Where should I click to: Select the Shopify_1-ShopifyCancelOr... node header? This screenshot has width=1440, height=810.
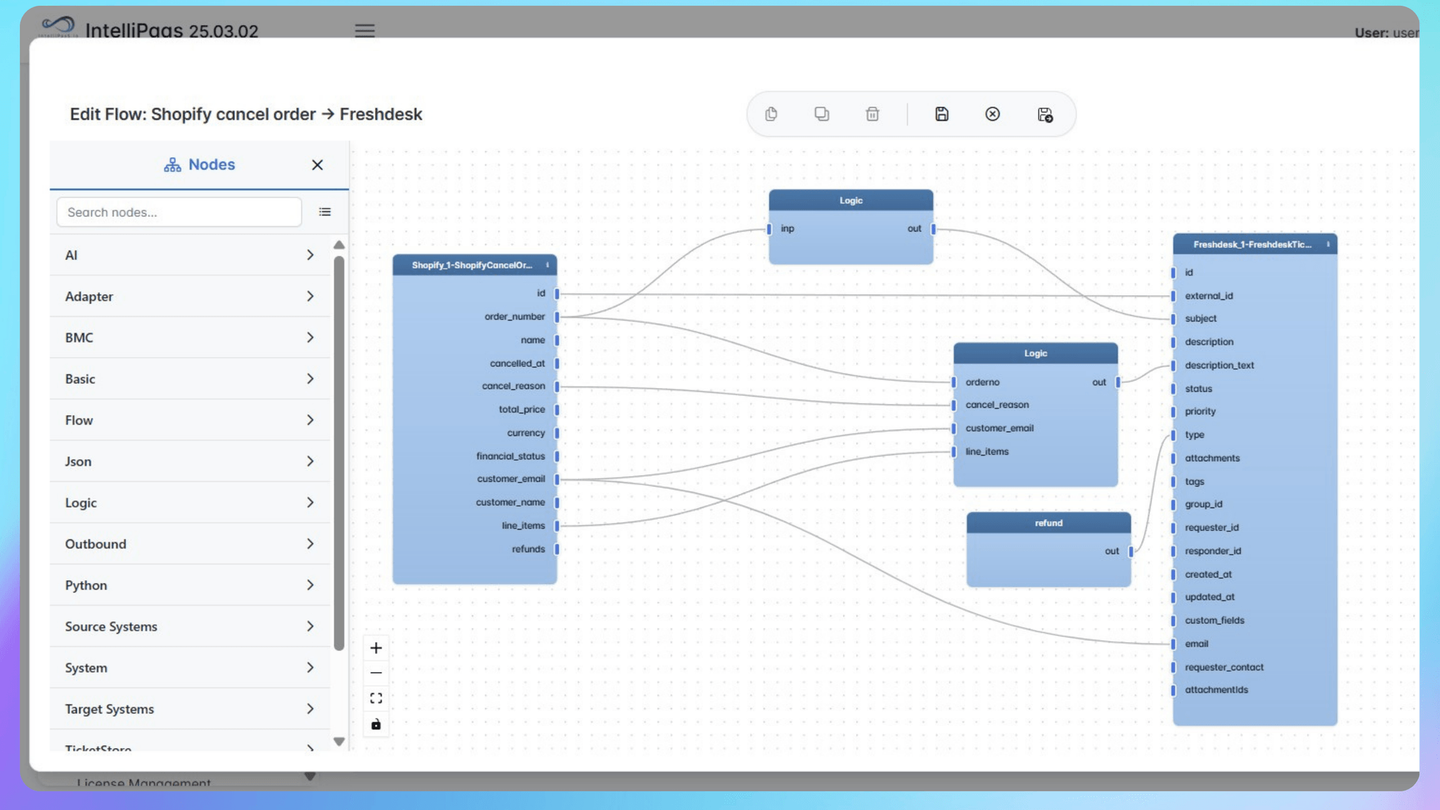click(x=475, y=265)
